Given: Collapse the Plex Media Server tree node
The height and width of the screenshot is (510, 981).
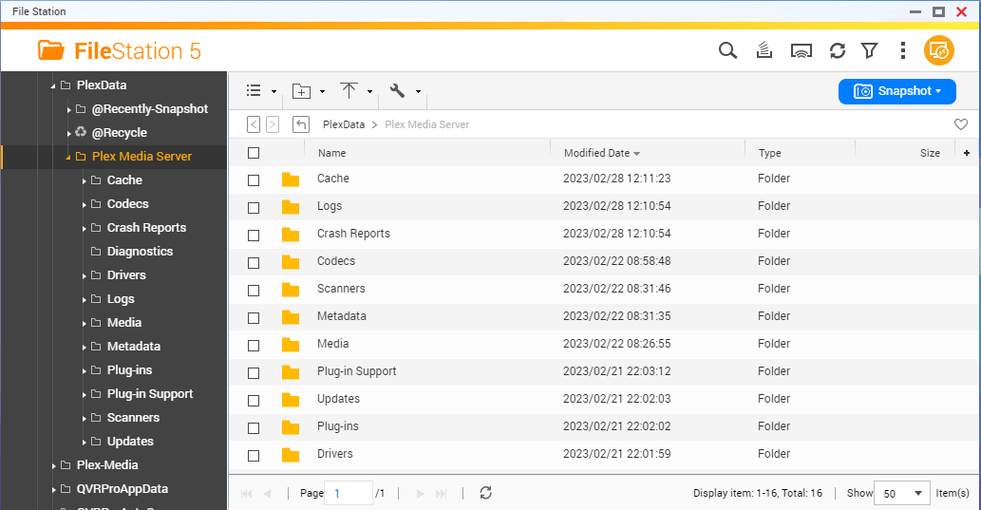Looking at the screenshot, I should coord(68,157).
